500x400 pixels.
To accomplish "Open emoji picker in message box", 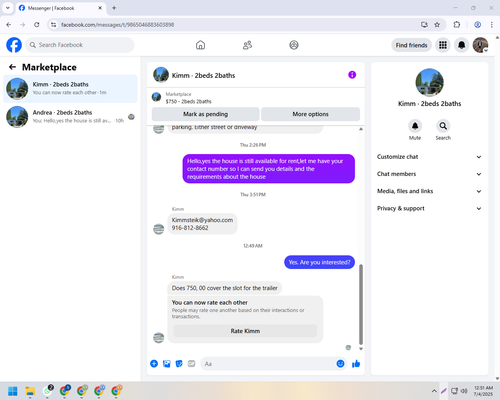I will coord(340,364).
